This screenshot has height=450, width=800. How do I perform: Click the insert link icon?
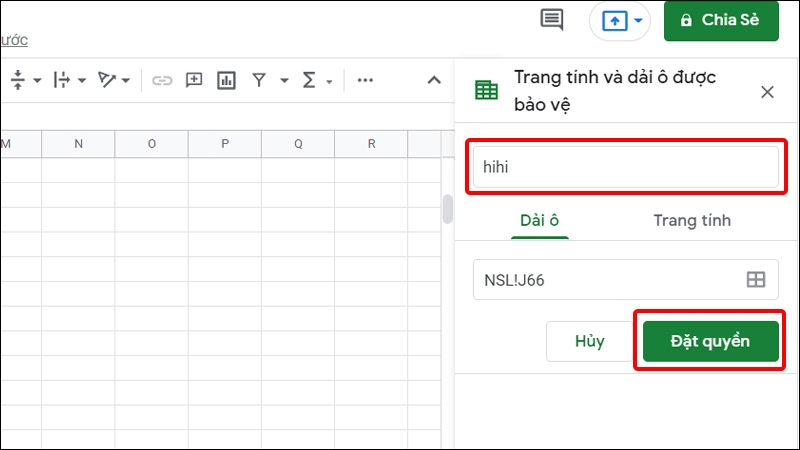tap(162, 80)
